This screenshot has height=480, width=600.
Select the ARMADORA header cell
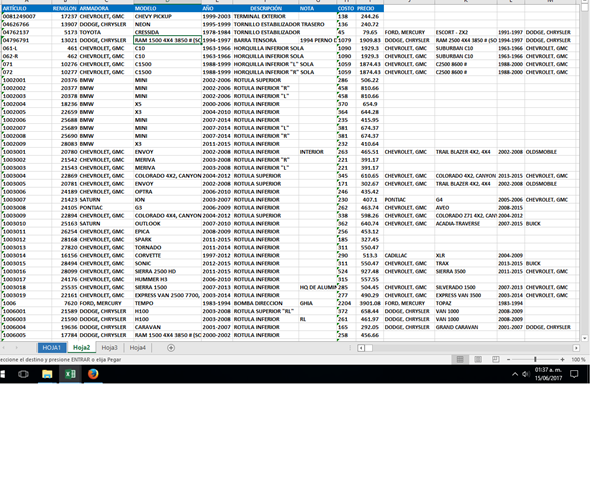(106, 8)
